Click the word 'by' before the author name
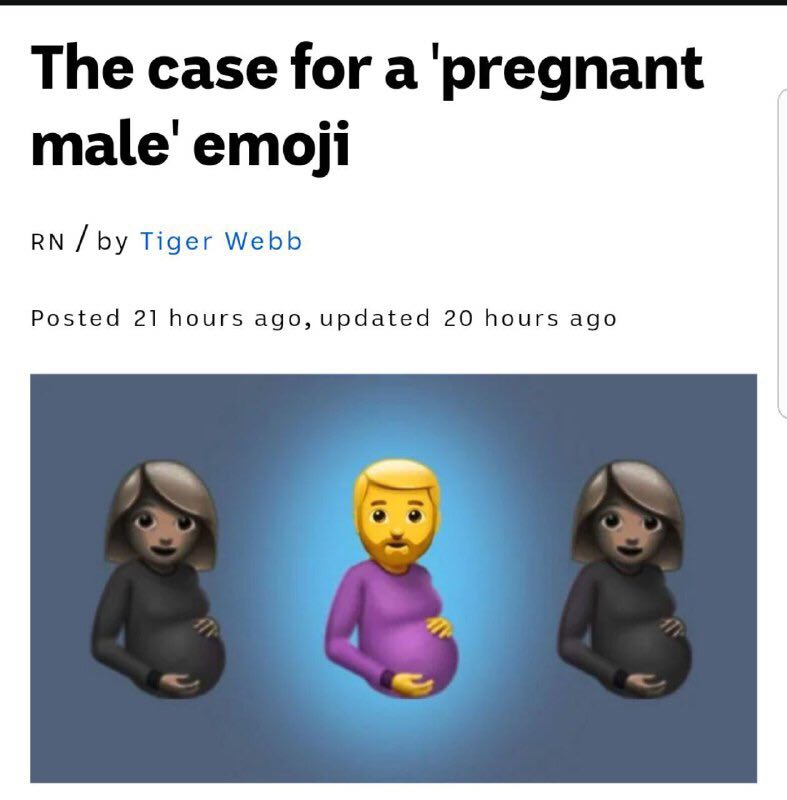The width and height of the screenshot is (787, 800). (x=112, y=242)
